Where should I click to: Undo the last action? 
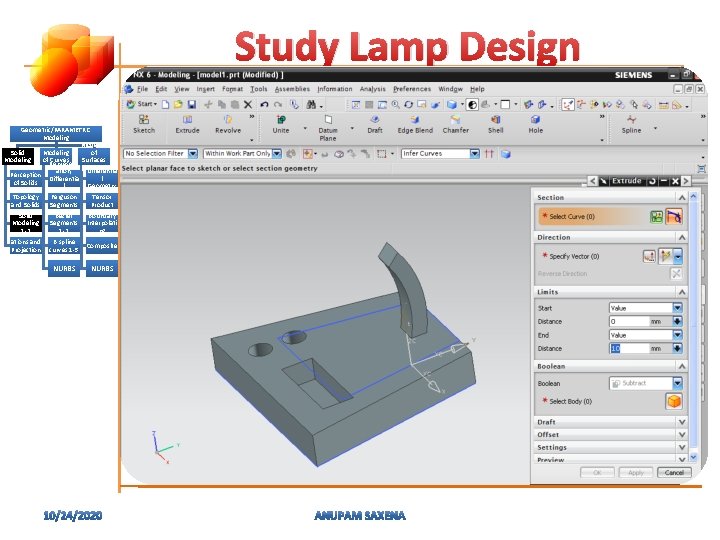(x=264, y=104)
